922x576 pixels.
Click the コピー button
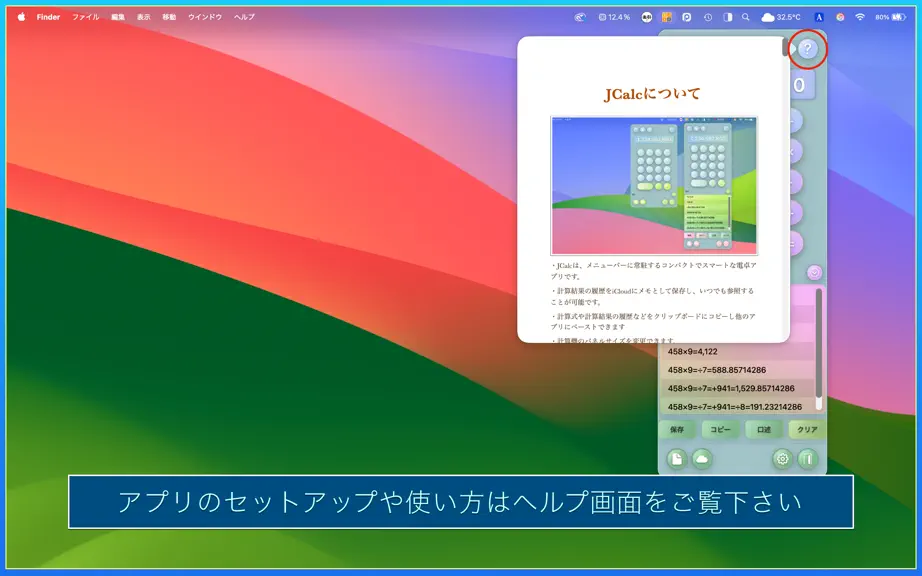720,430
